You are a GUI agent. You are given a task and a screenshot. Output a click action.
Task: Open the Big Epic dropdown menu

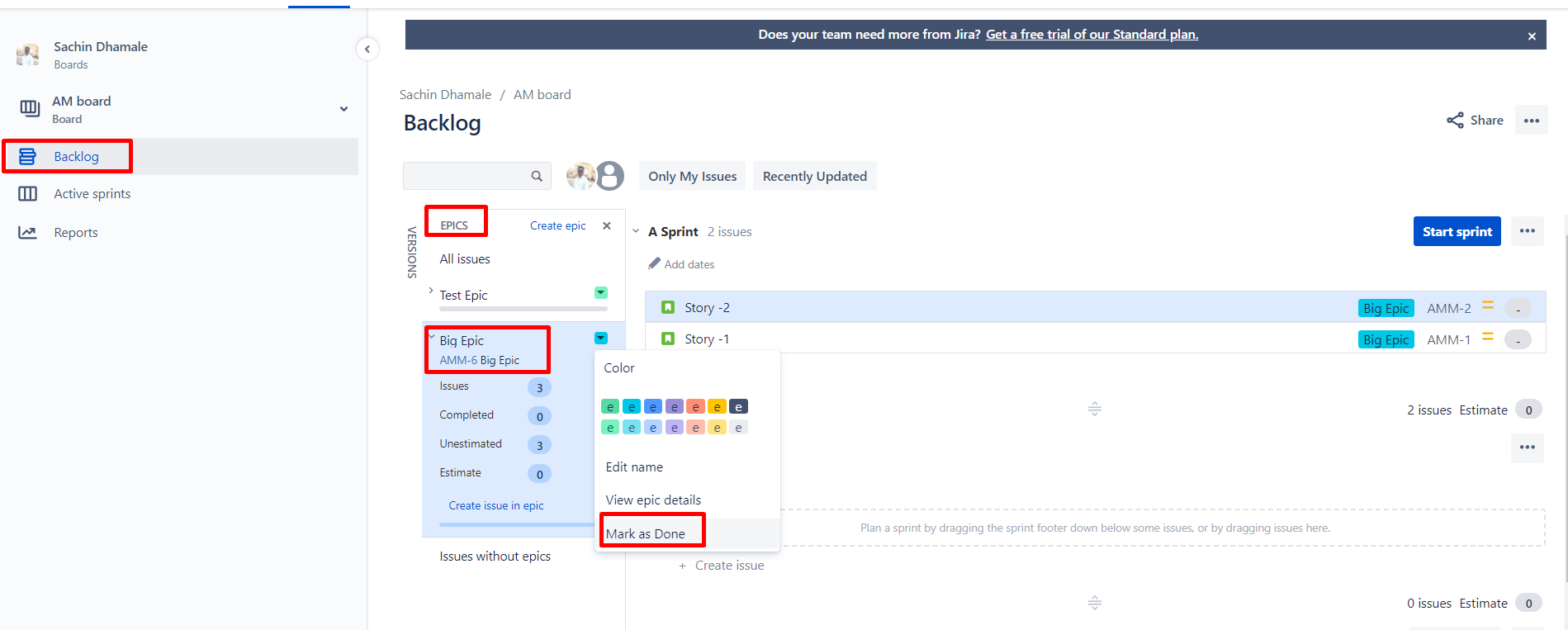coord(601,338)
